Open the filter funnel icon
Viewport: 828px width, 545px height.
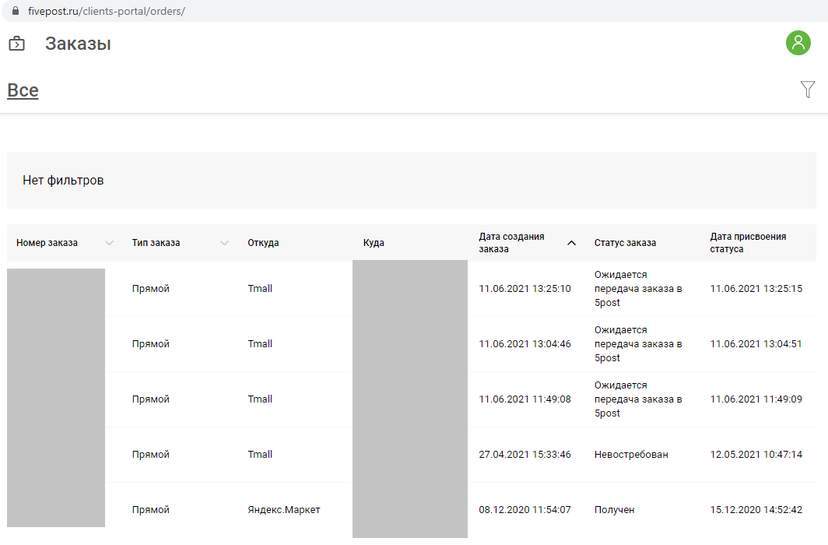pos(808,90)
